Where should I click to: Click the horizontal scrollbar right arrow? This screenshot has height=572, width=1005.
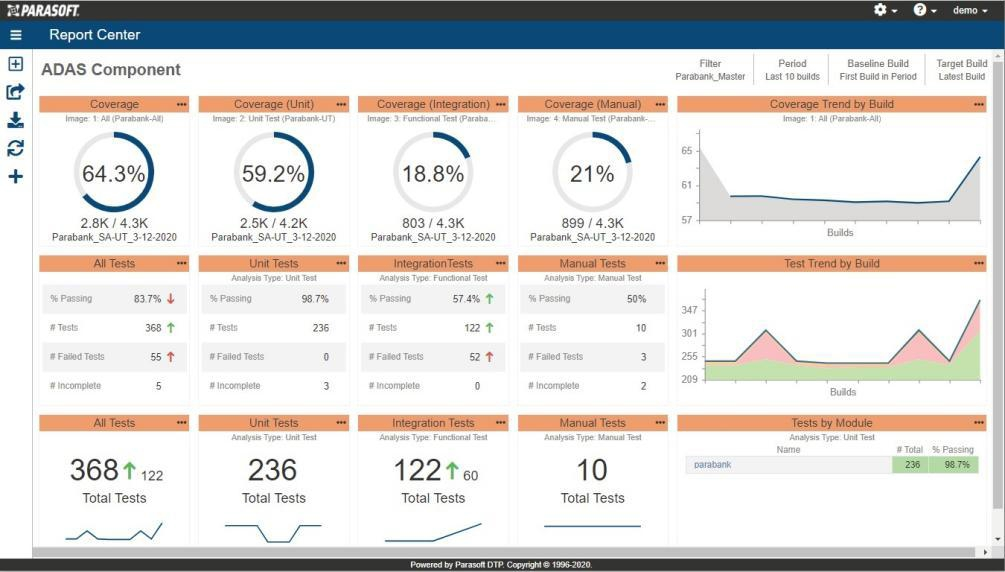985,552
